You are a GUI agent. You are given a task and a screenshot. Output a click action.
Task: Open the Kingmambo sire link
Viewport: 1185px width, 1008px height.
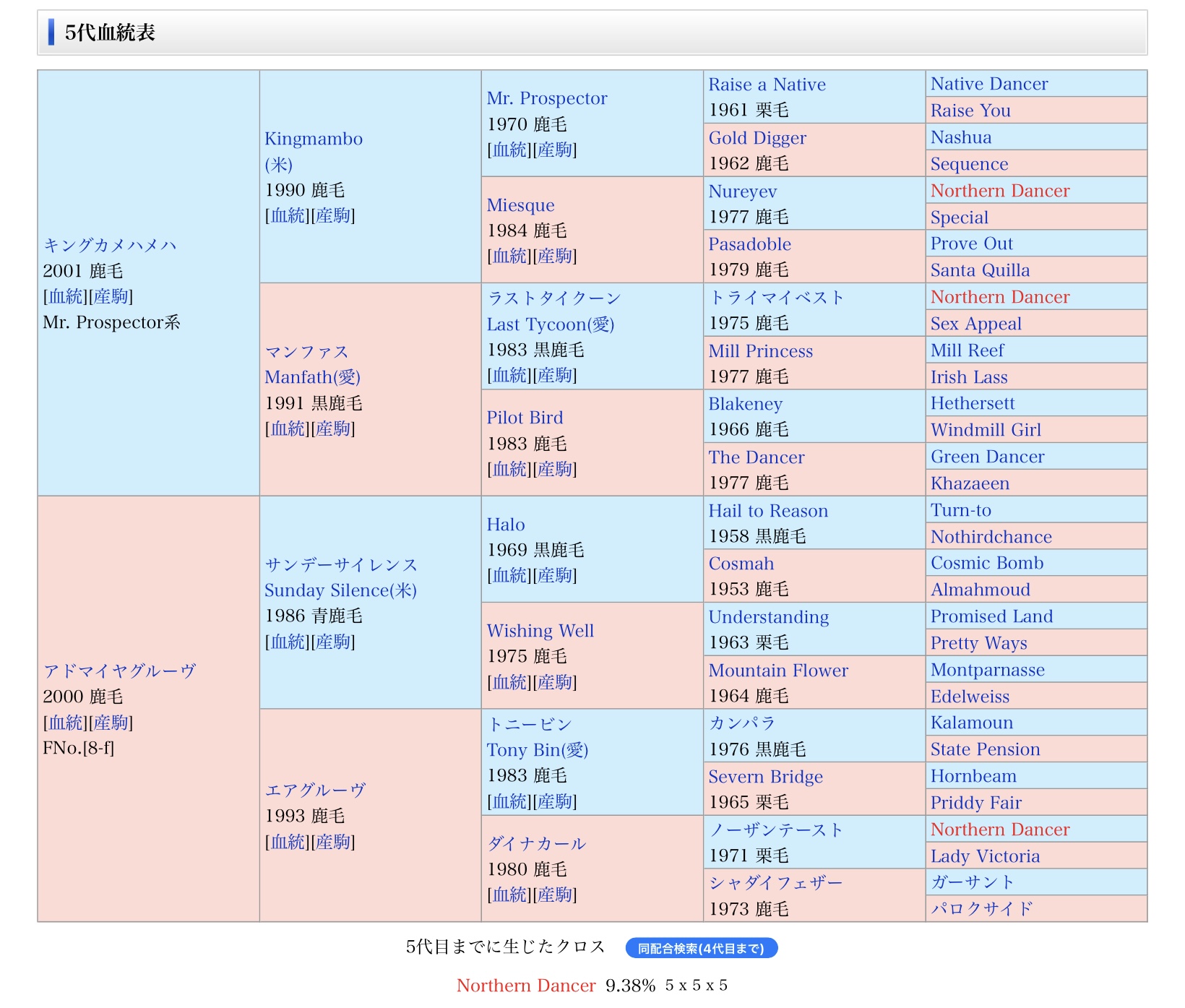coord(313,139)
